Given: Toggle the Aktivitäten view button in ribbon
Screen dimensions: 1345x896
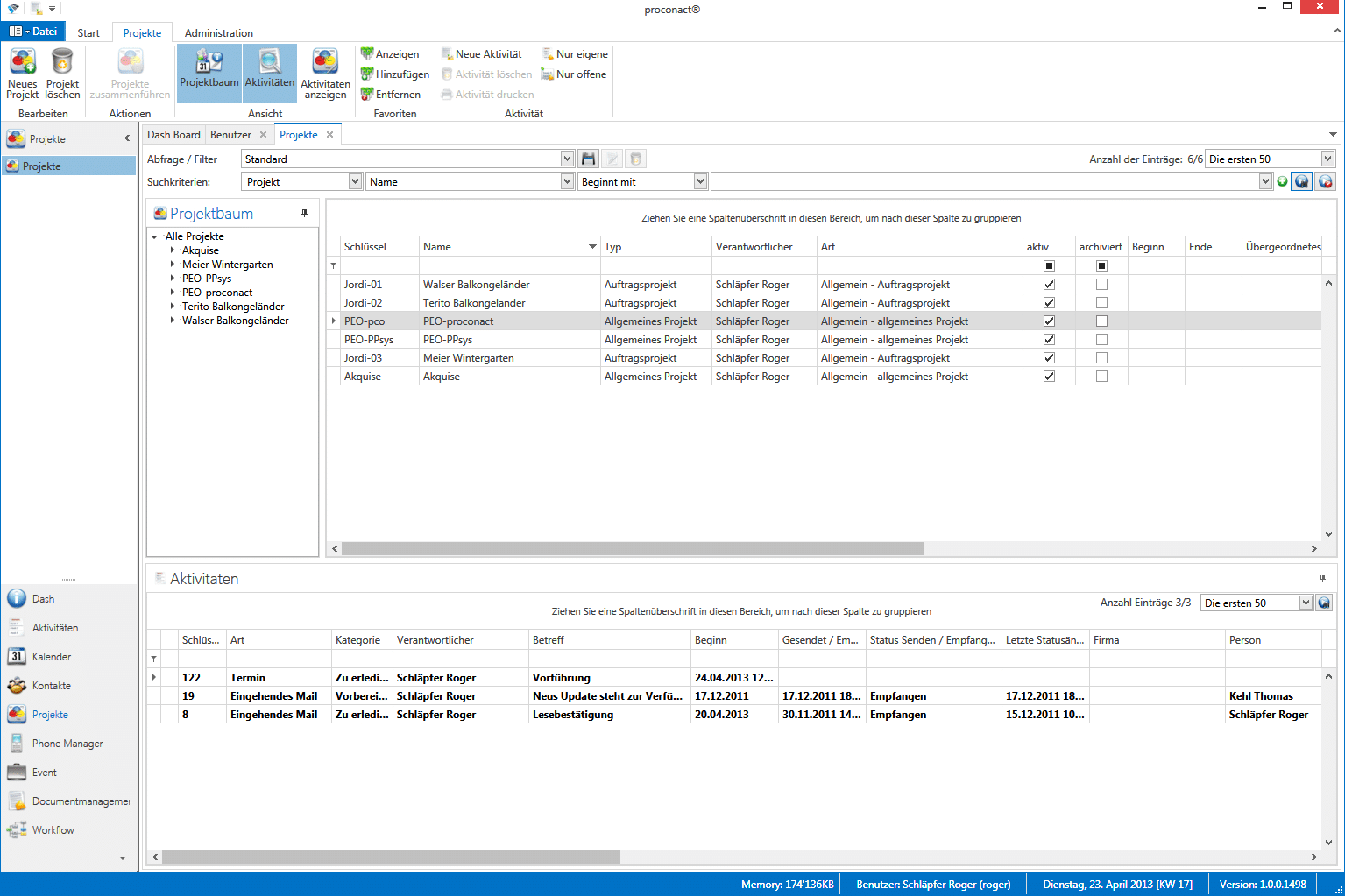Looking at the screenshot, I should click(x=270, y=74).
